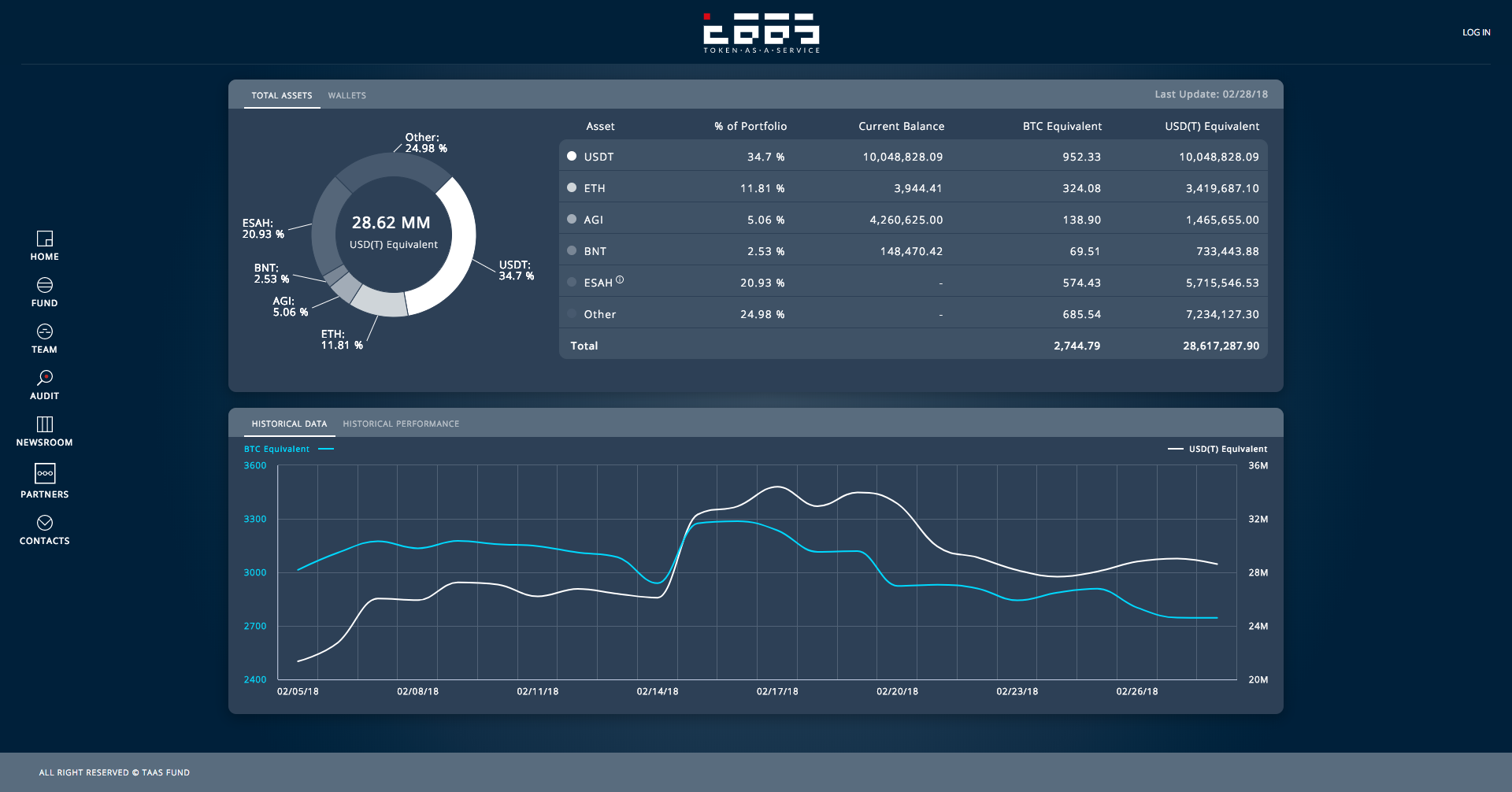Click the Log In link
The height and width of the screenshot is (792, 1512).
(x=1477, y=32)
